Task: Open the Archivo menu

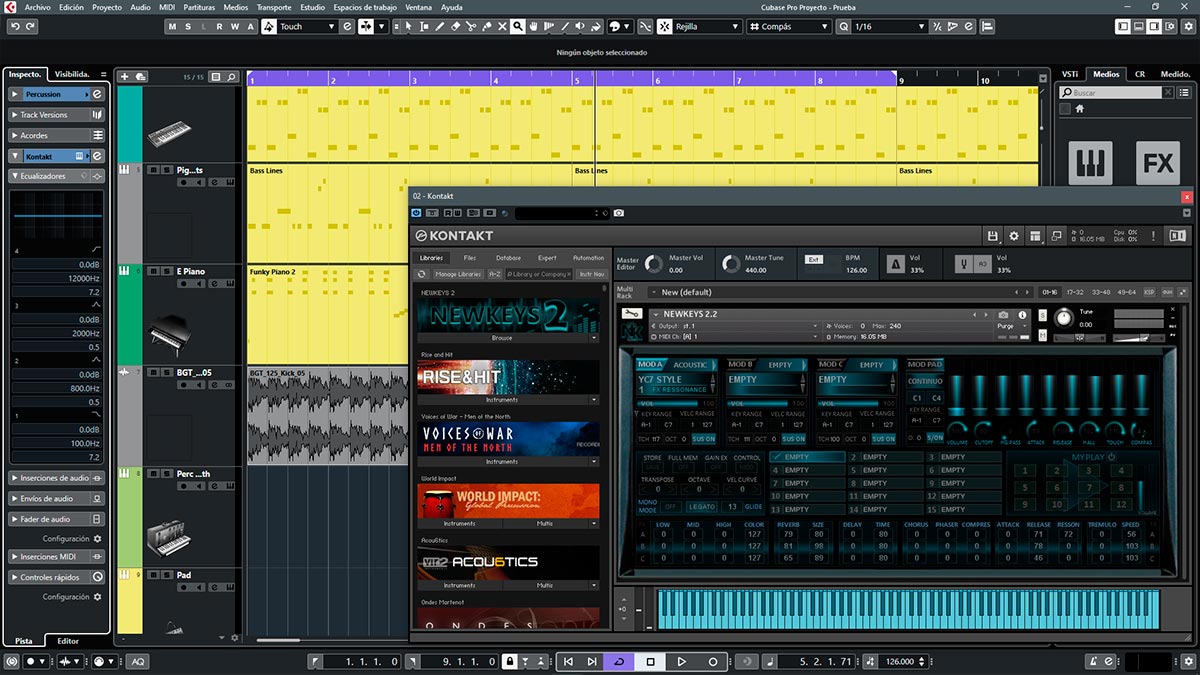Action: (38, 7)
